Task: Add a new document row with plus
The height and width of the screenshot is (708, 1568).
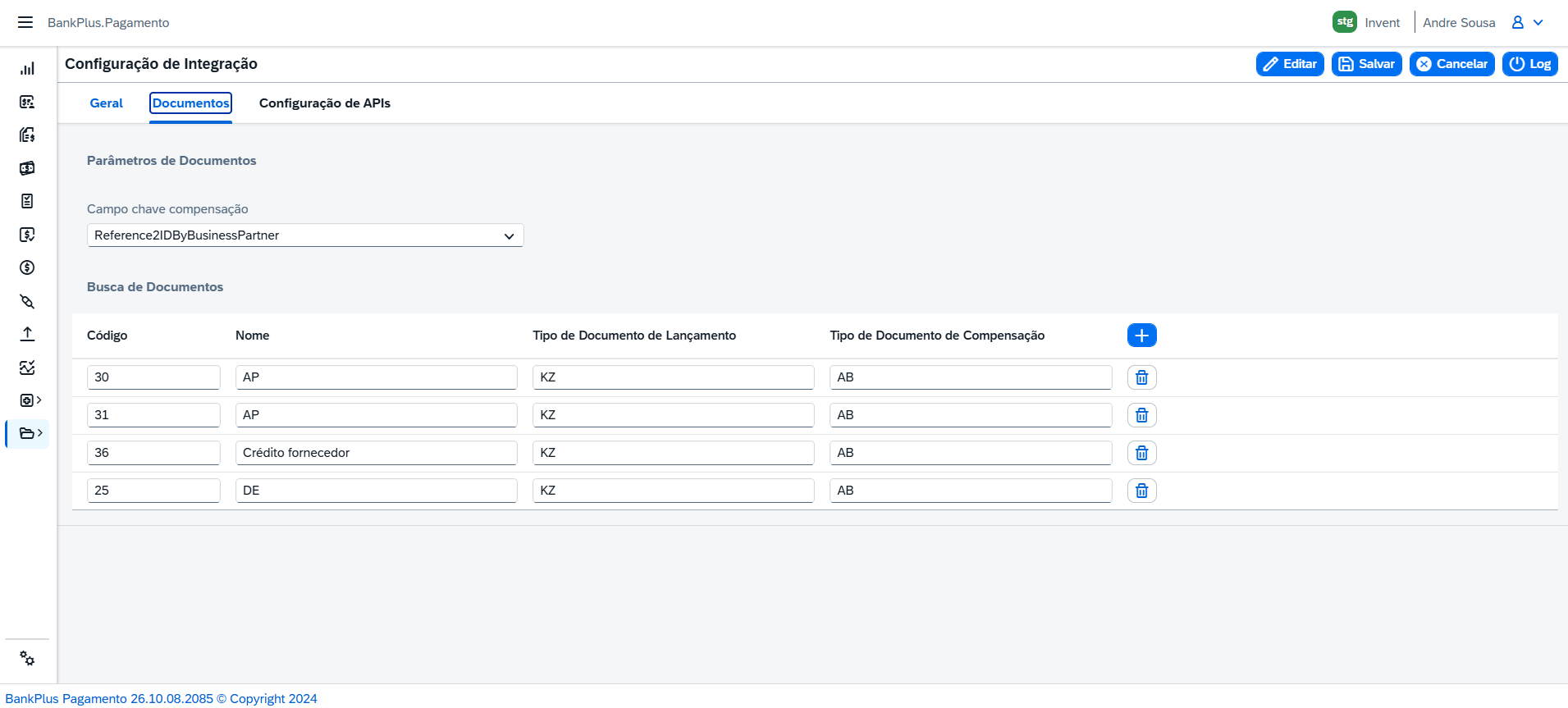Action: tap(1142, 336)
